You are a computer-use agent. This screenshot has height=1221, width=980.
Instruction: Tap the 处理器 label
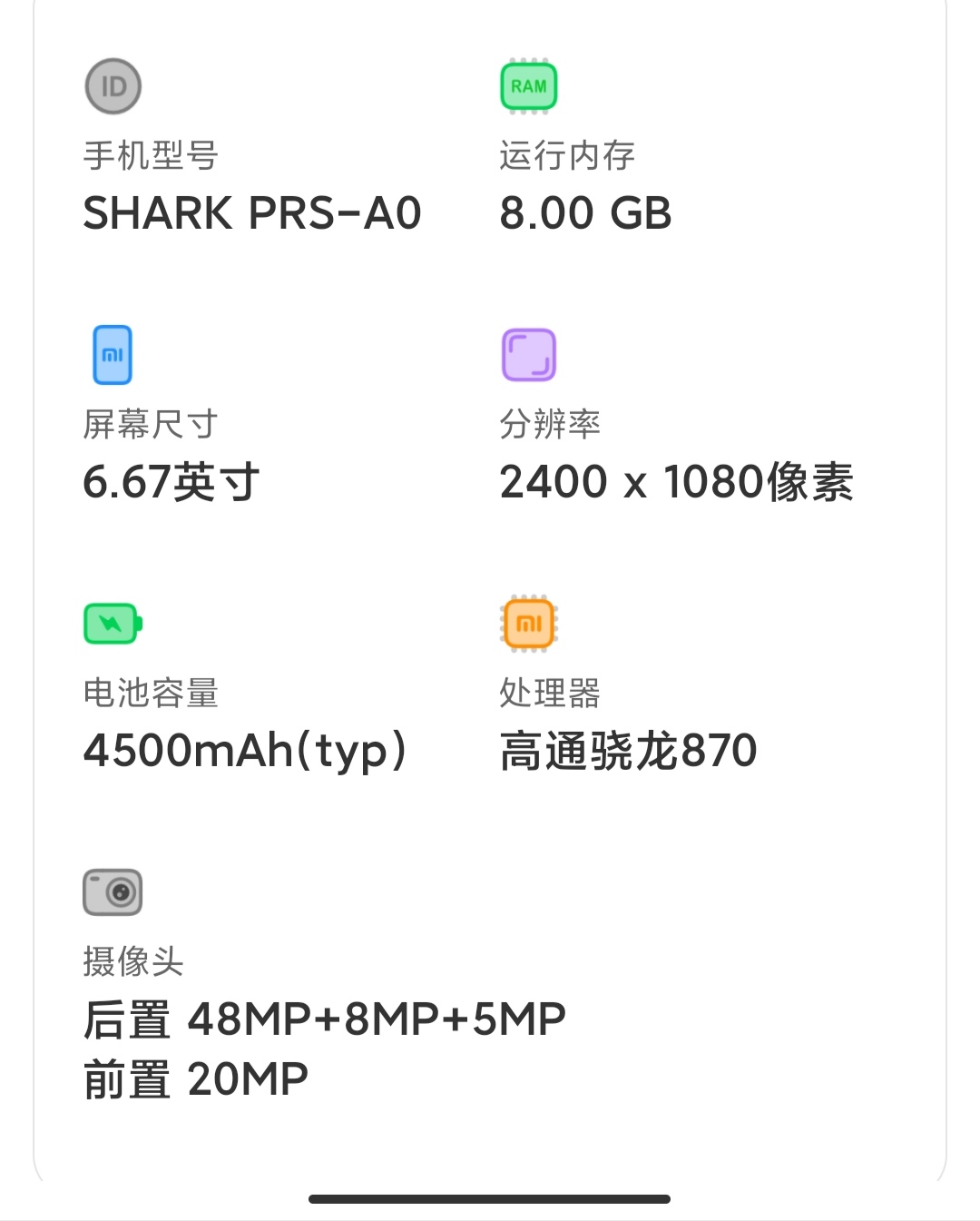click(550, 693)
